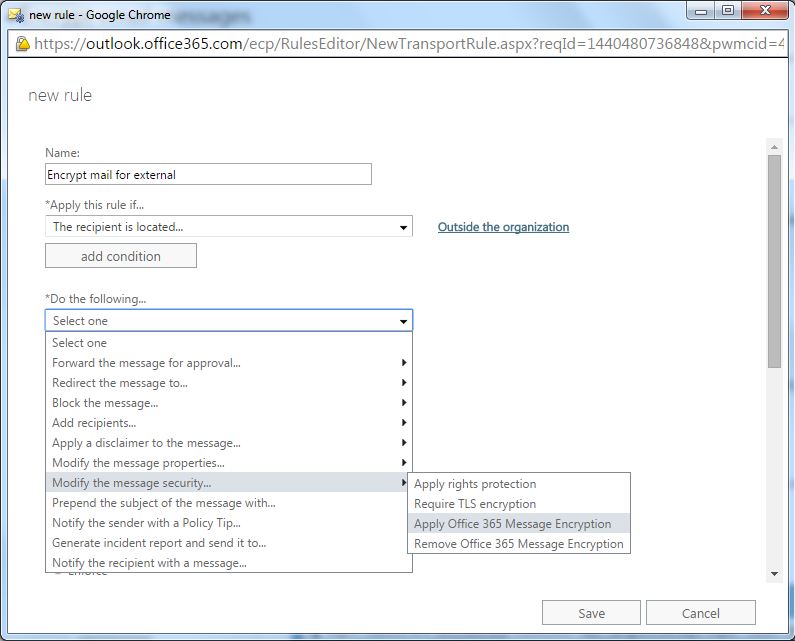Click inside the rule Name field
The height and width of the screenshot is (641, 795).
pyautogui.click(x=208, y=174)
